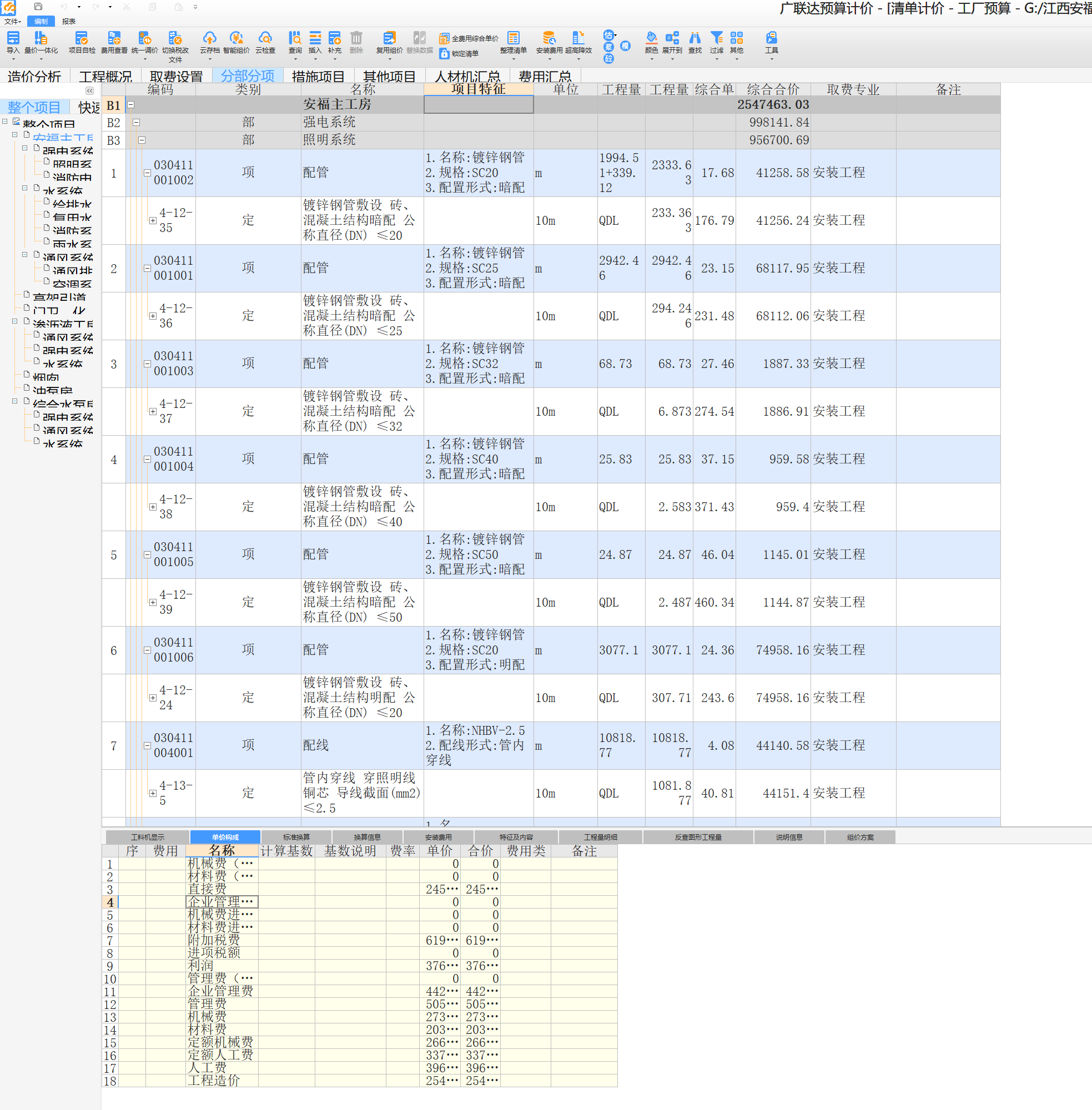Expand quota row 4-13-5

tap(153, 794)
